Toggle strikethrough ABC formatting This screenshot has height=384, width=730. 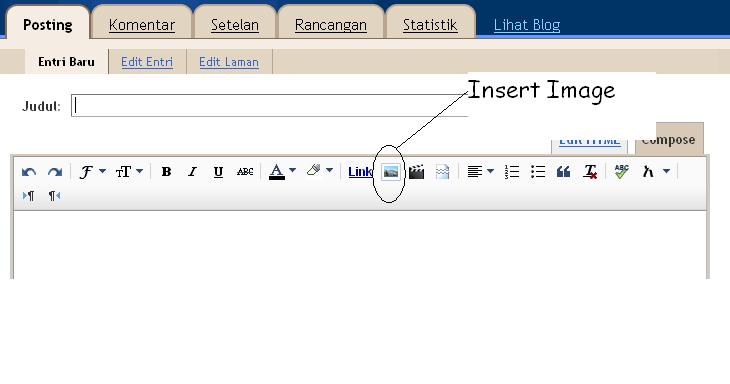(x=245, y=172)
